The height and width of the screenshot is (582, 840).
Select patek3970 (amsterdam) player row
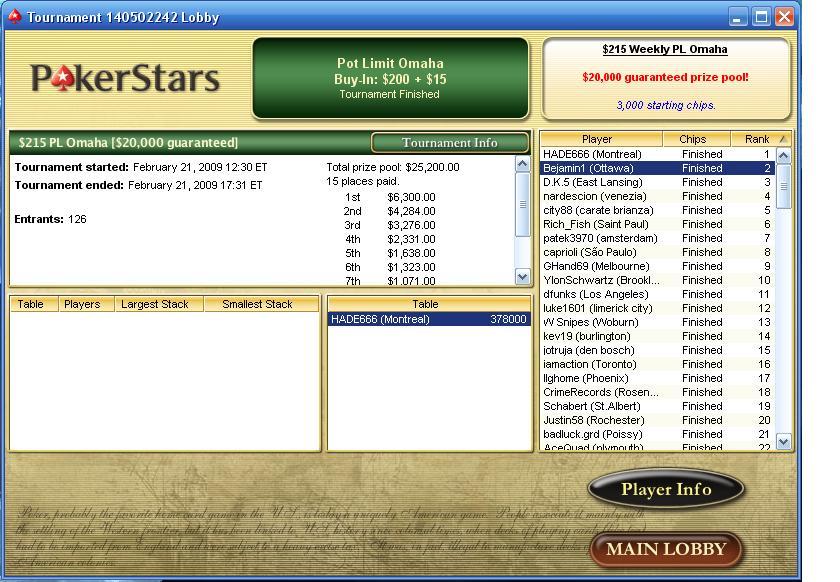657,238
